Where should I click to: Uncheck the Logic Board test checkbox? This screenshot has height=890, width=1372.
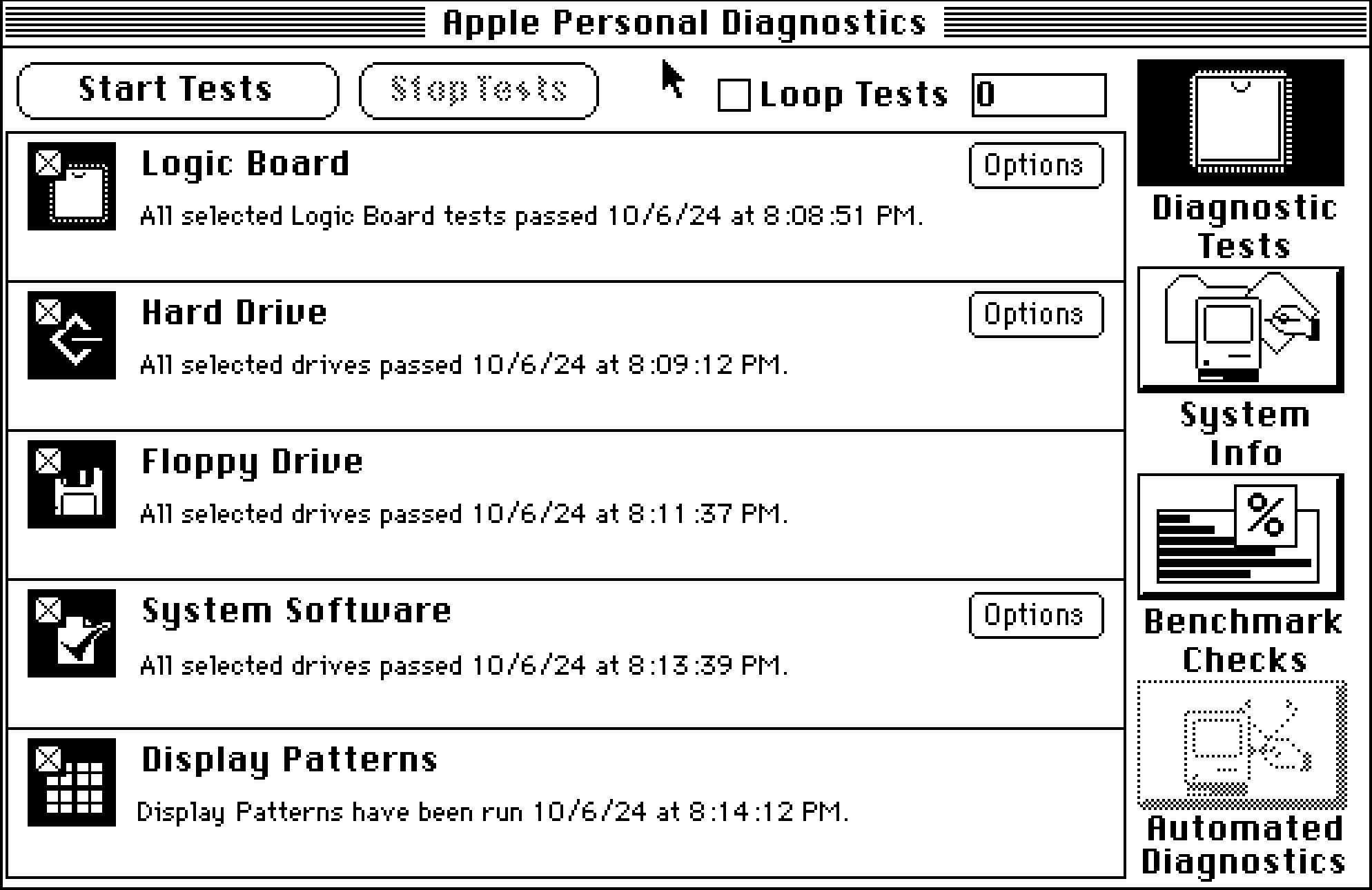click(x=48, y=164)
